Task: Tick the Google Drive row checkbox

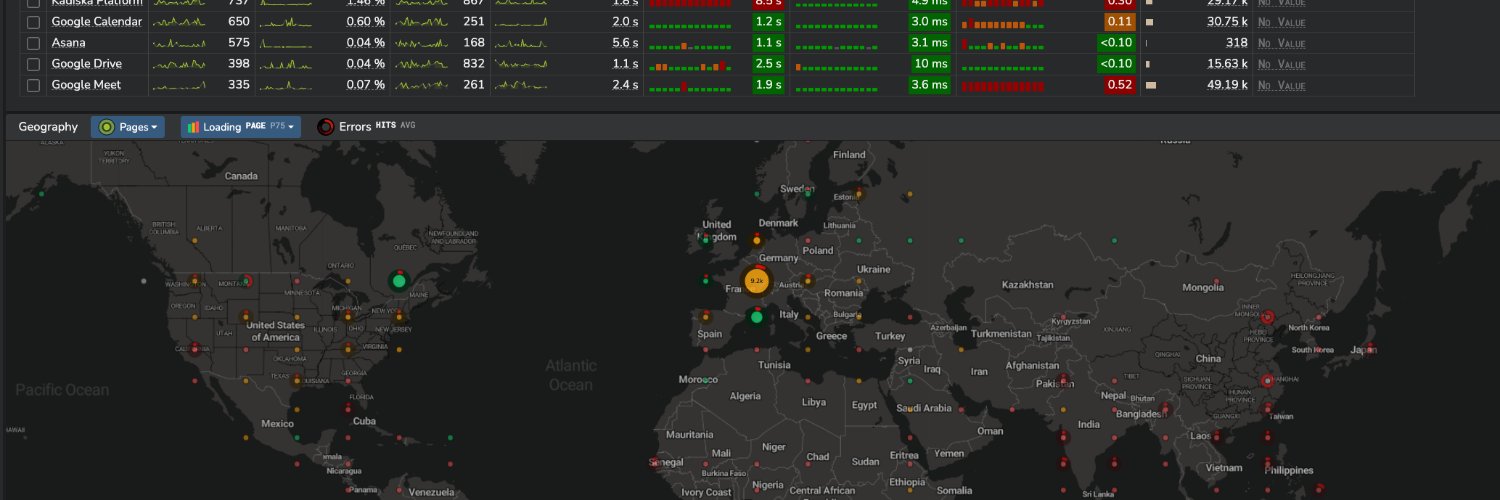Action: pos(33,64)
